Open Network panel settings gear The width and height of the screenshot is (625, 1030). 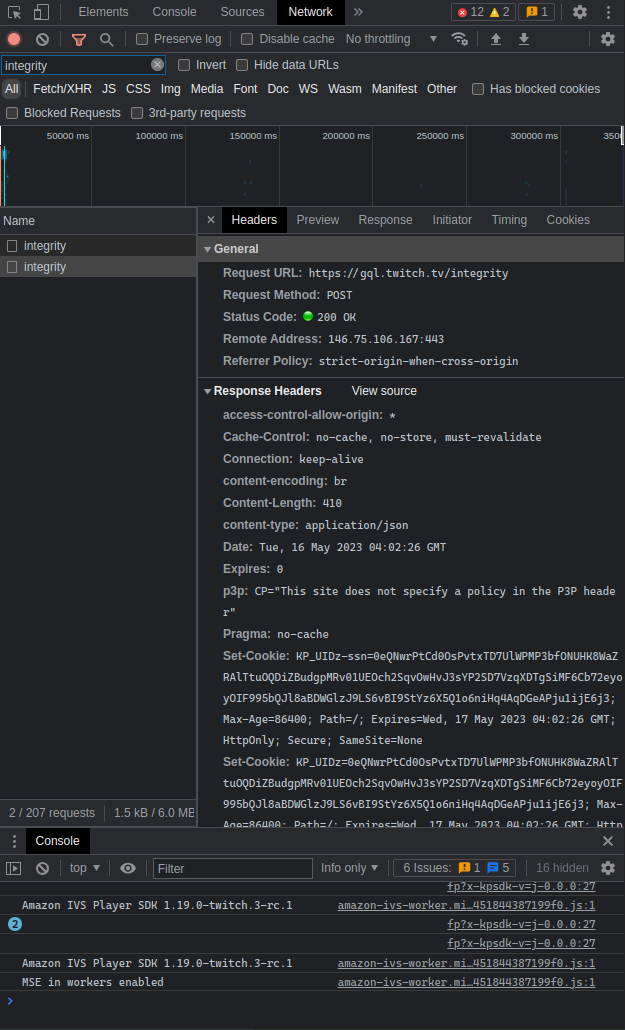pos(608,39)
